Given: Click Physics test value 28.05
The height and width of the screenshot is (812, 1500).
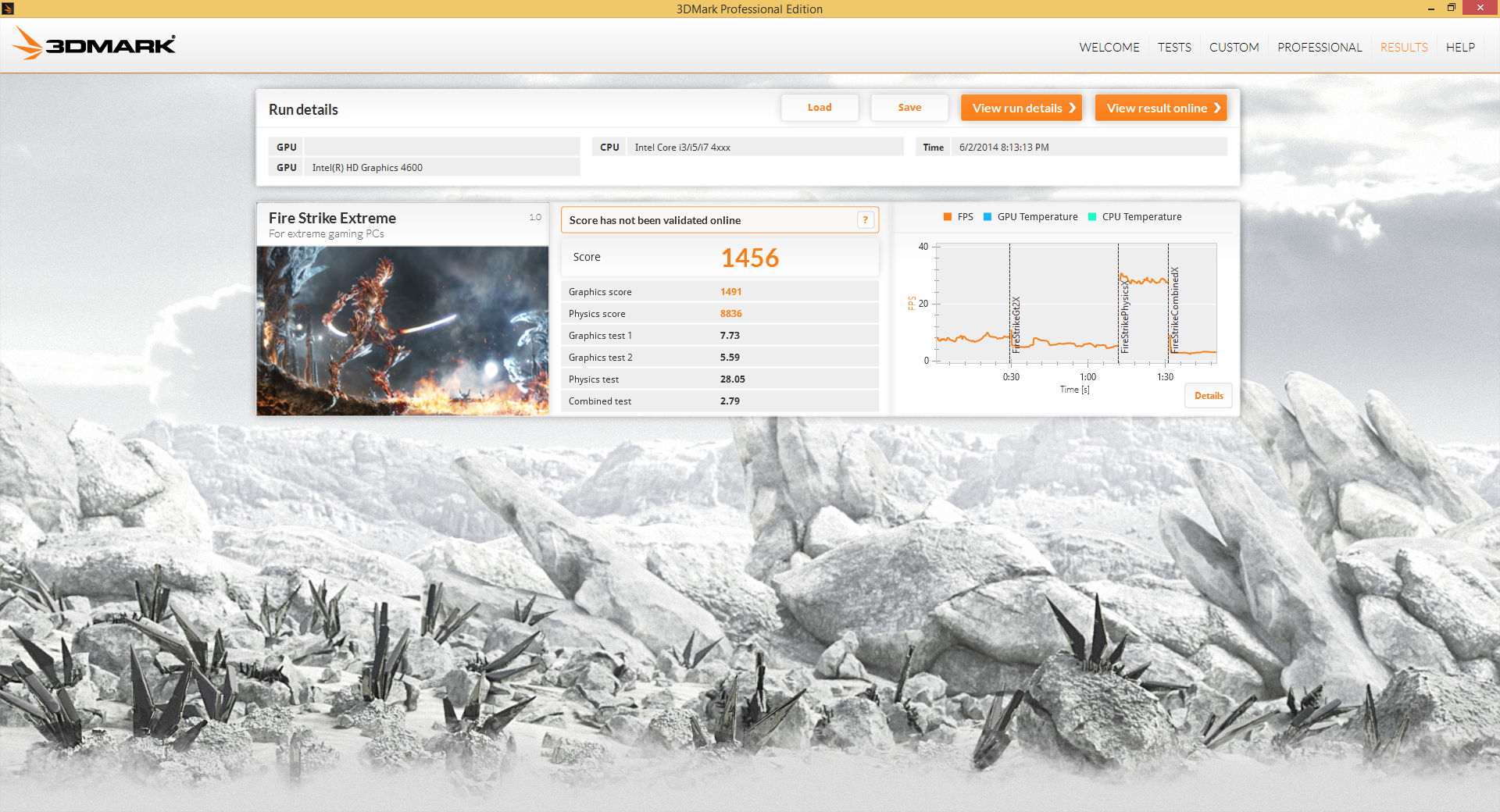Looking at the screenshot, I should (732, 379).
